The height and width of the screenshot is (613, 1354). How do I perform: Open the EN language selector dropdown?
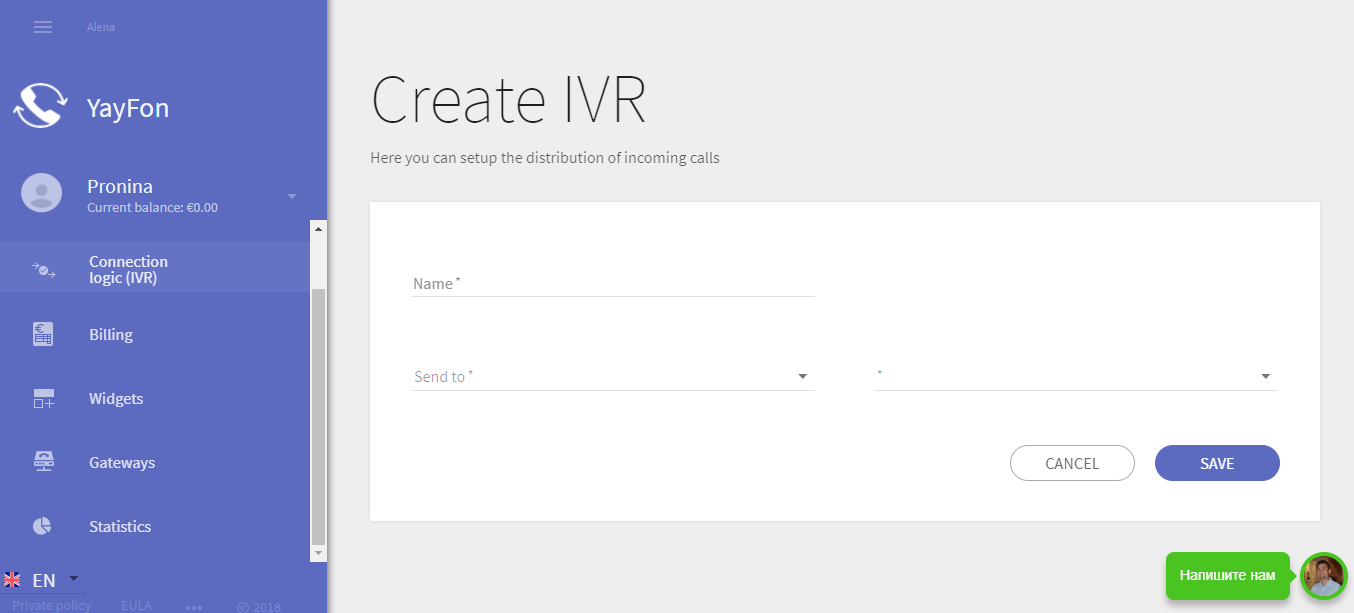tap(43, 580)
